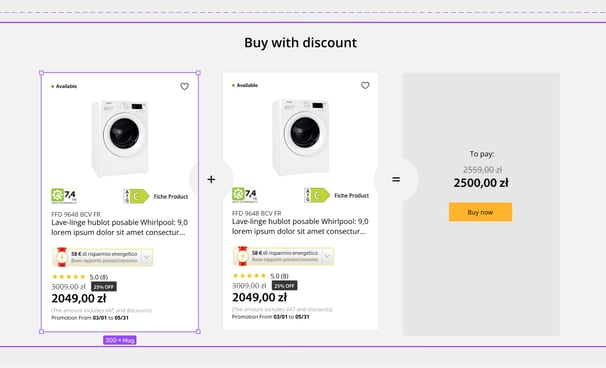Open Fiche Product link on second card
Viewport: 606px width, 368px height.
[x=352, y=195]
